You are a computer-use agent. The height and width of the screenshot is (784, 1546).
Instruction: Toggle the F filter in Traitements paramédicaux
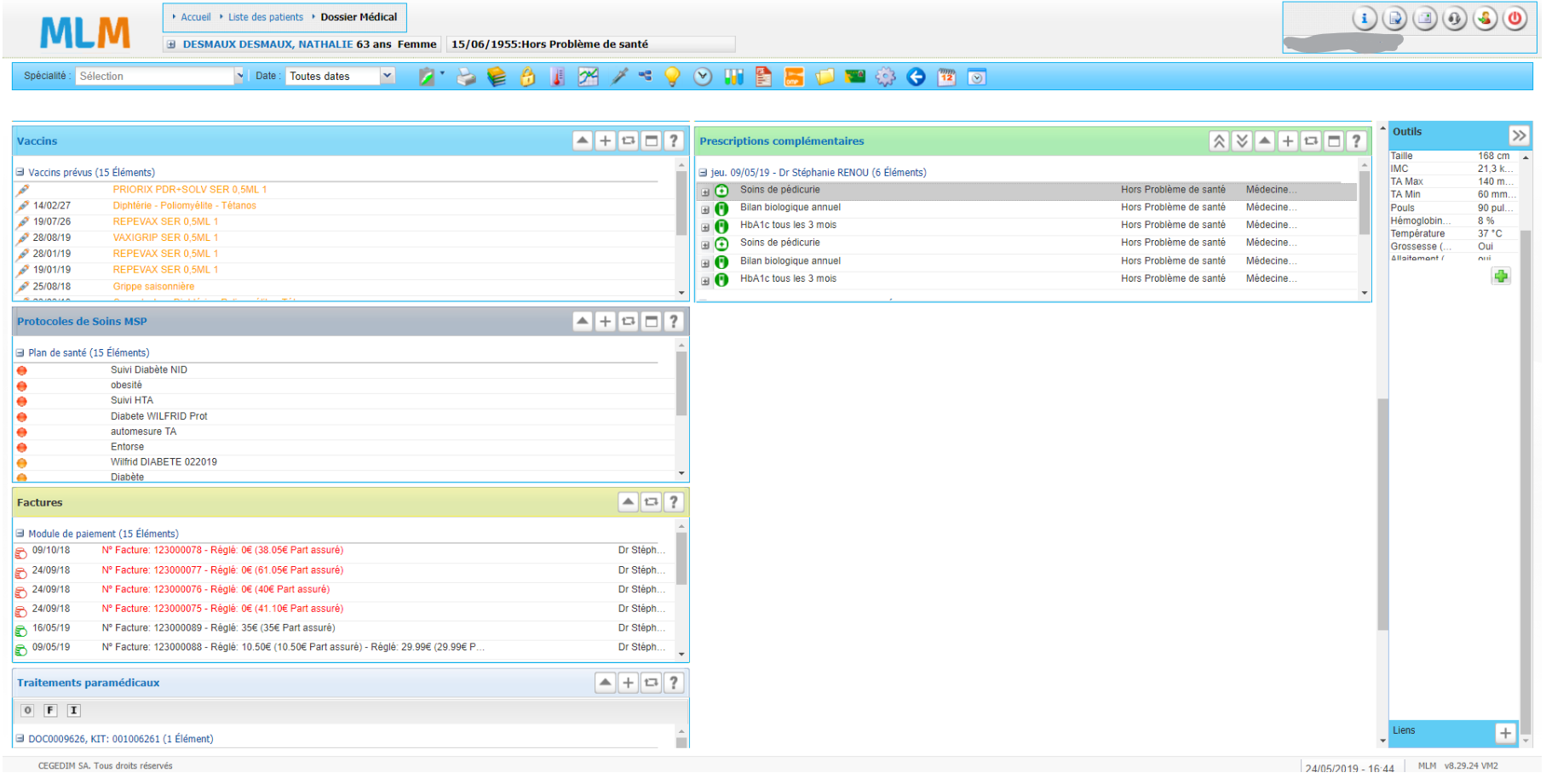(x=50, y=711)
